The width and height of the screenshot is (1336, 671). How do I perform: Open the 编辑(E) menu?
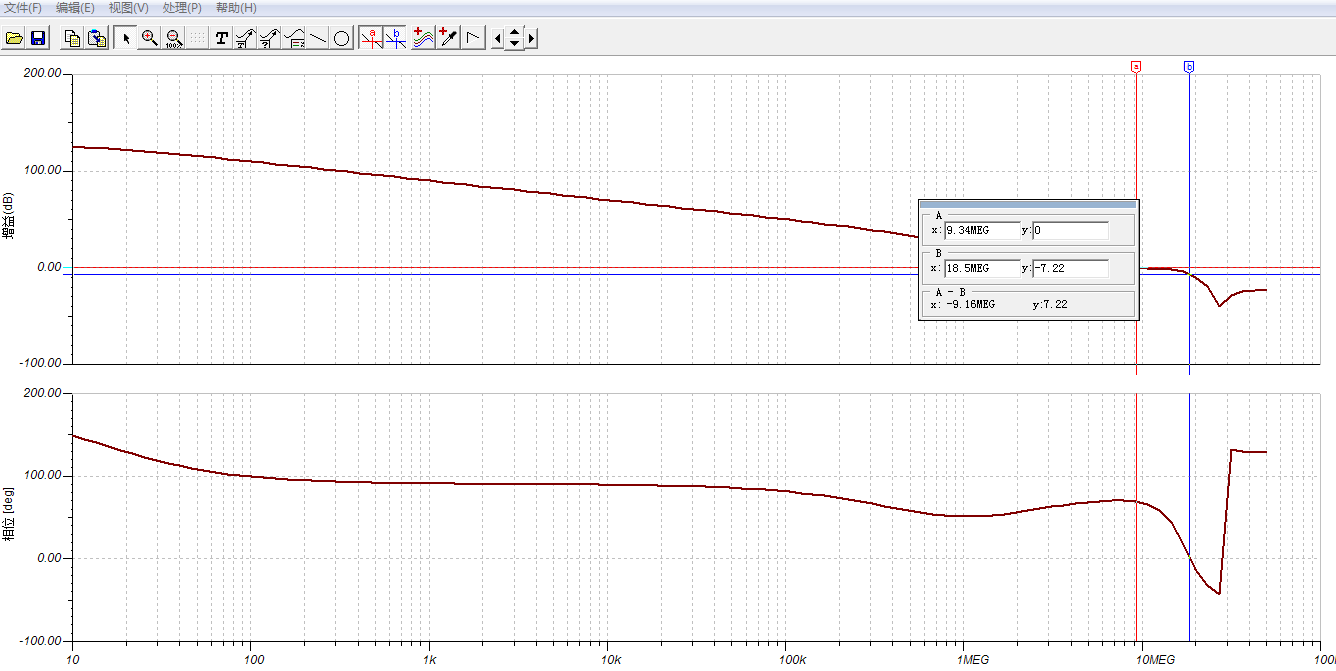[76, 8]
